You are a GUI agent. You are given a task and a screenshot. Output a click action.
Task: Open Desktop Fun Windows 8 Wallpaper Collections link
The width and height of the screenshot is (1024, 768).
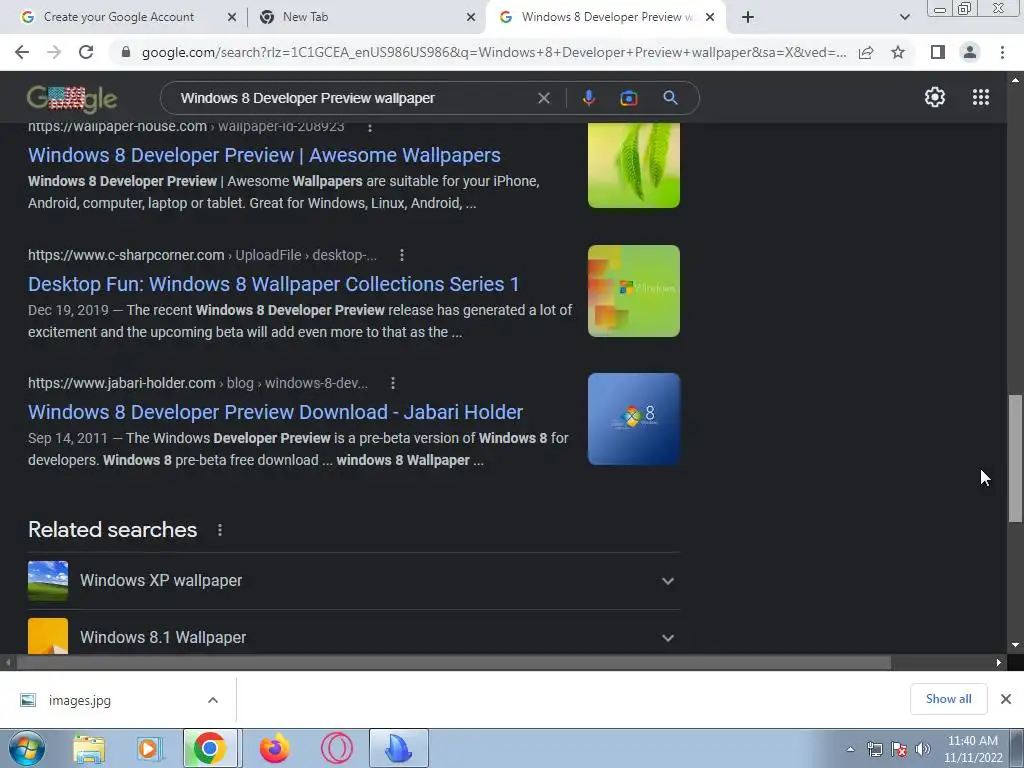[273, 284]
